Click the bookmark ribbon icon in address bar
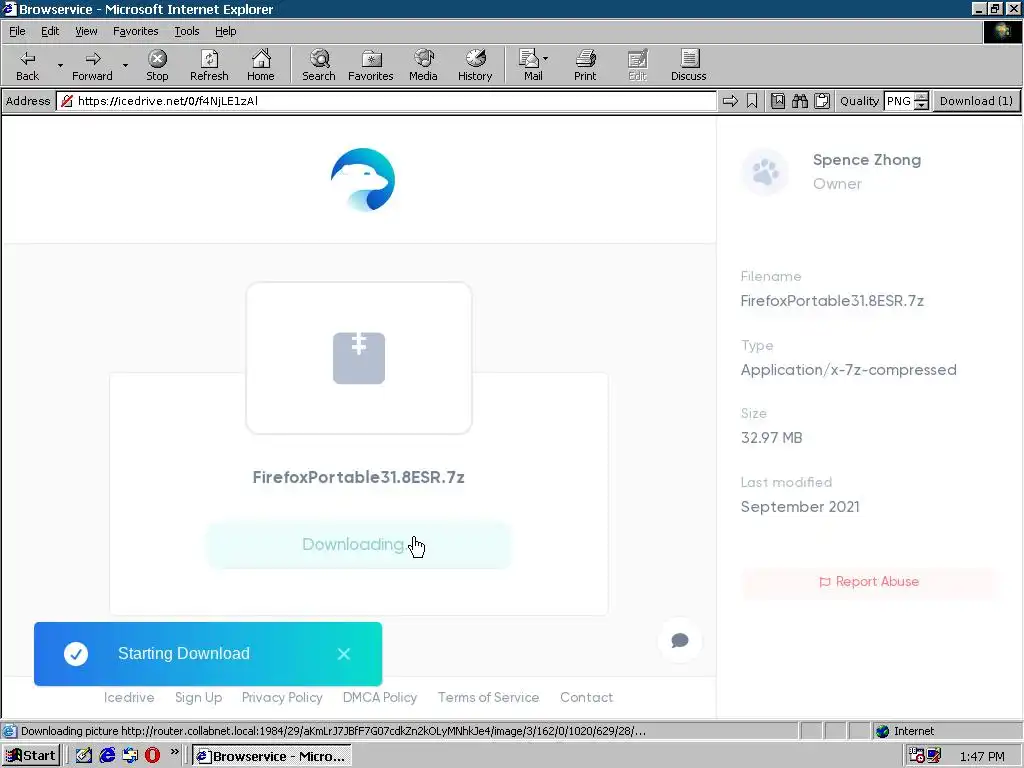The width and height of the screenshot is (1024, 768). [752, 101]
